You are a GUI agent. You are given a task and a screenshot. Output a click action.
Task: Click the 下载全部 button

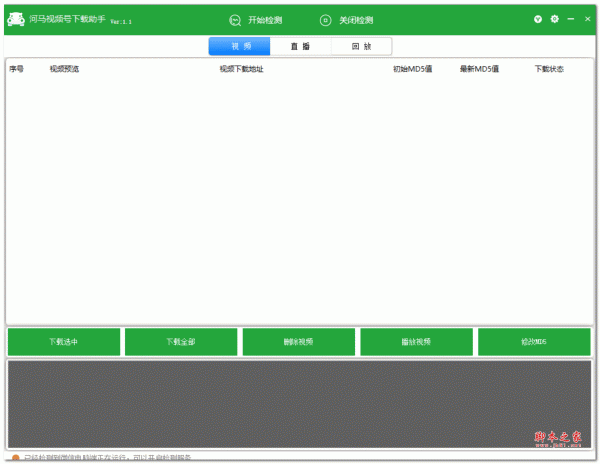pos(181,342)
